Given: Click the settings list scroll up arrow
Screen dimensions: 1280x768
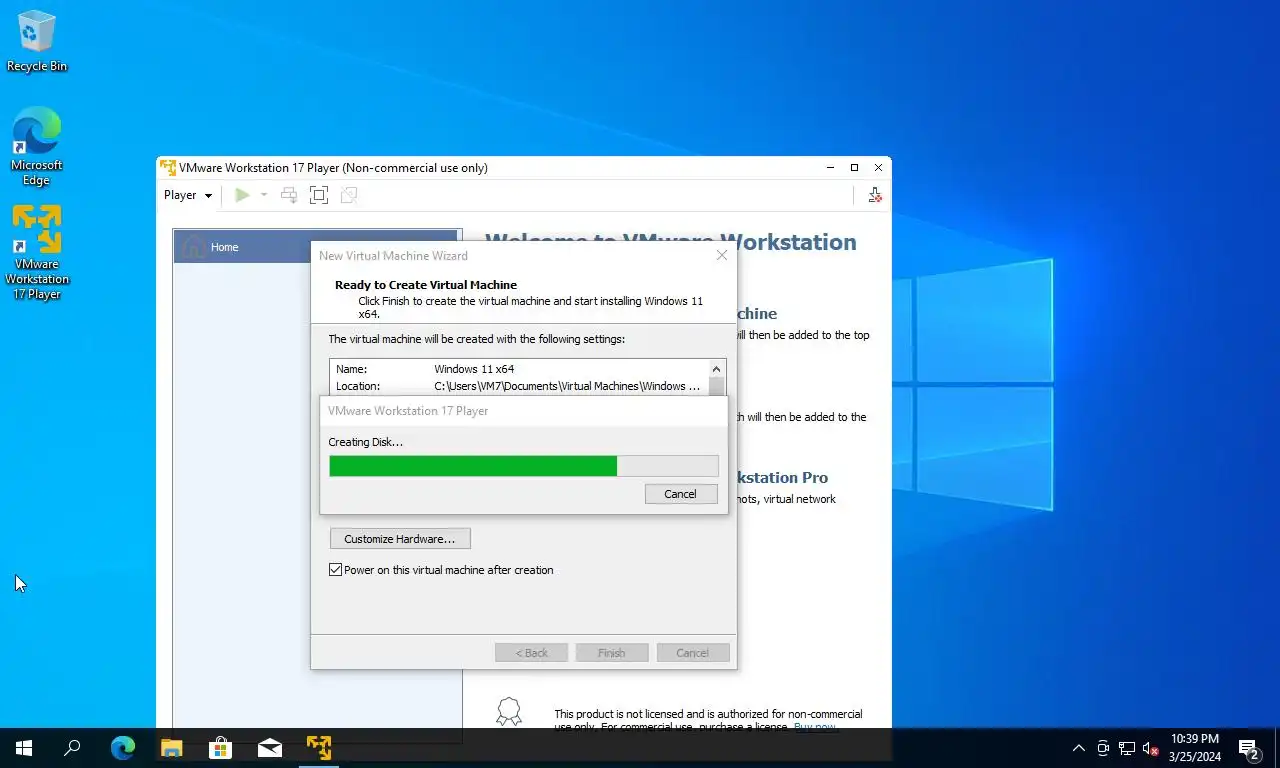Looking at the screenshot, I should point(716,369).
